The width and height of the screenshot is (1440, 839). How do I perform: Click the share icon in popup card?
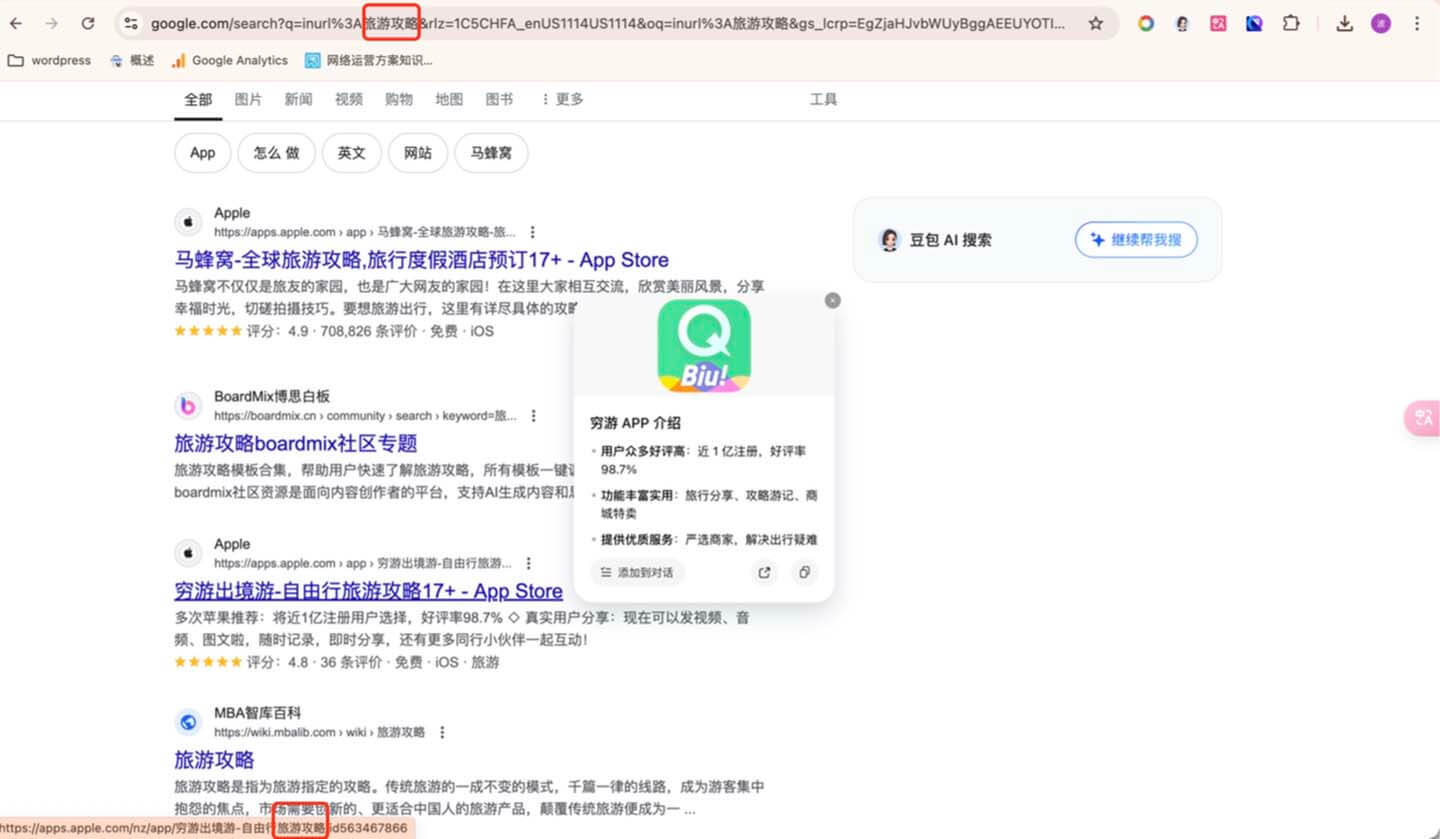(x=765, y=573)
